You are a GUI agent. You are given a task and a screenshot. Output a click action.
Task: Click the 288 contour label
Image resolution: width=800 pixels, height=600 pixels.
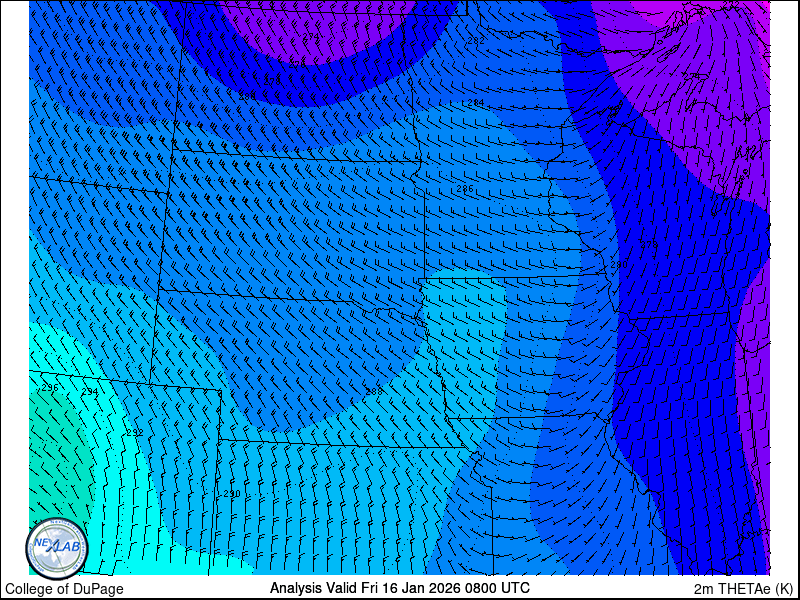(374, 391)
